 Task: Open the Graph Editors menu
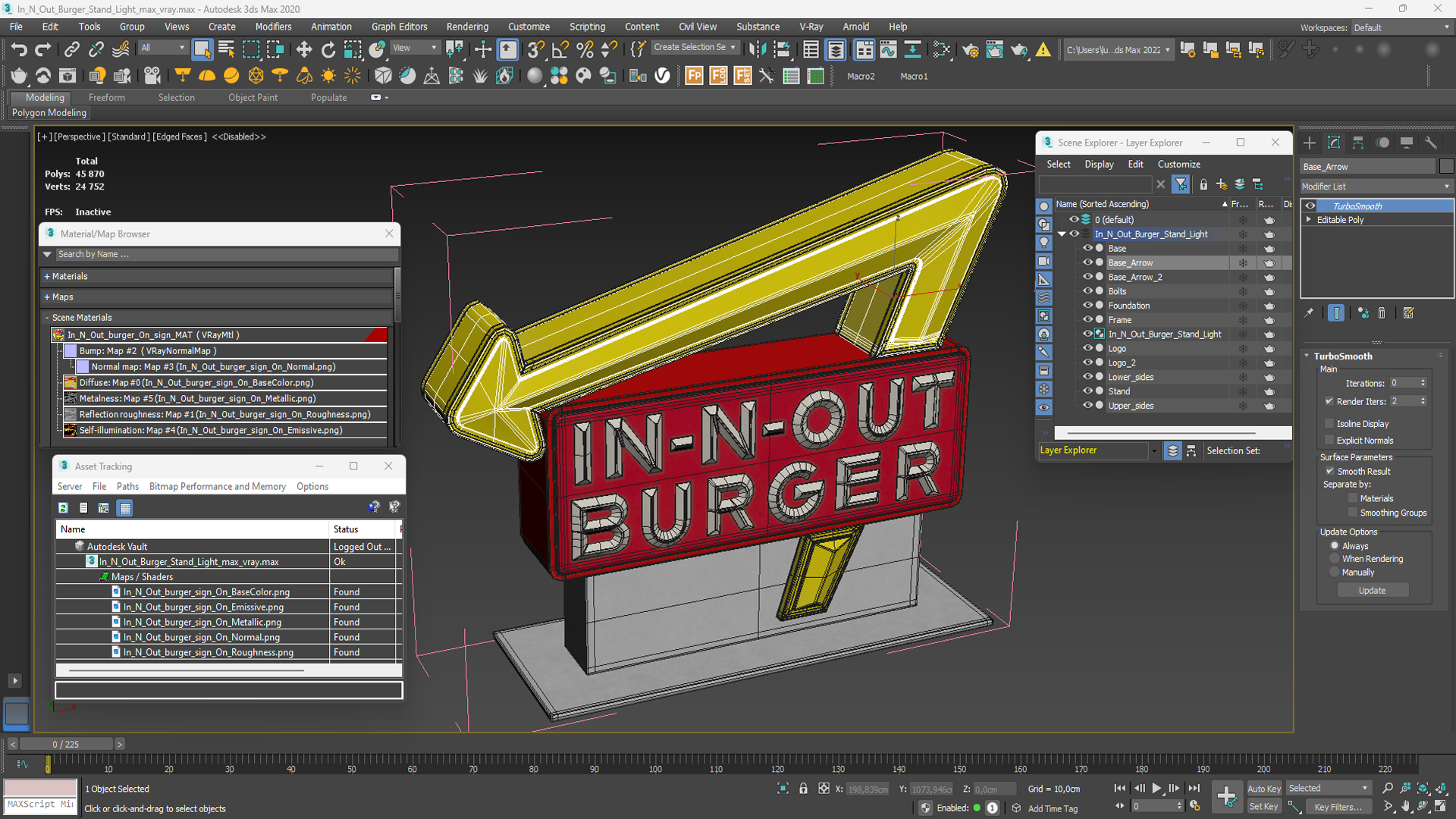tap(399, 27)
